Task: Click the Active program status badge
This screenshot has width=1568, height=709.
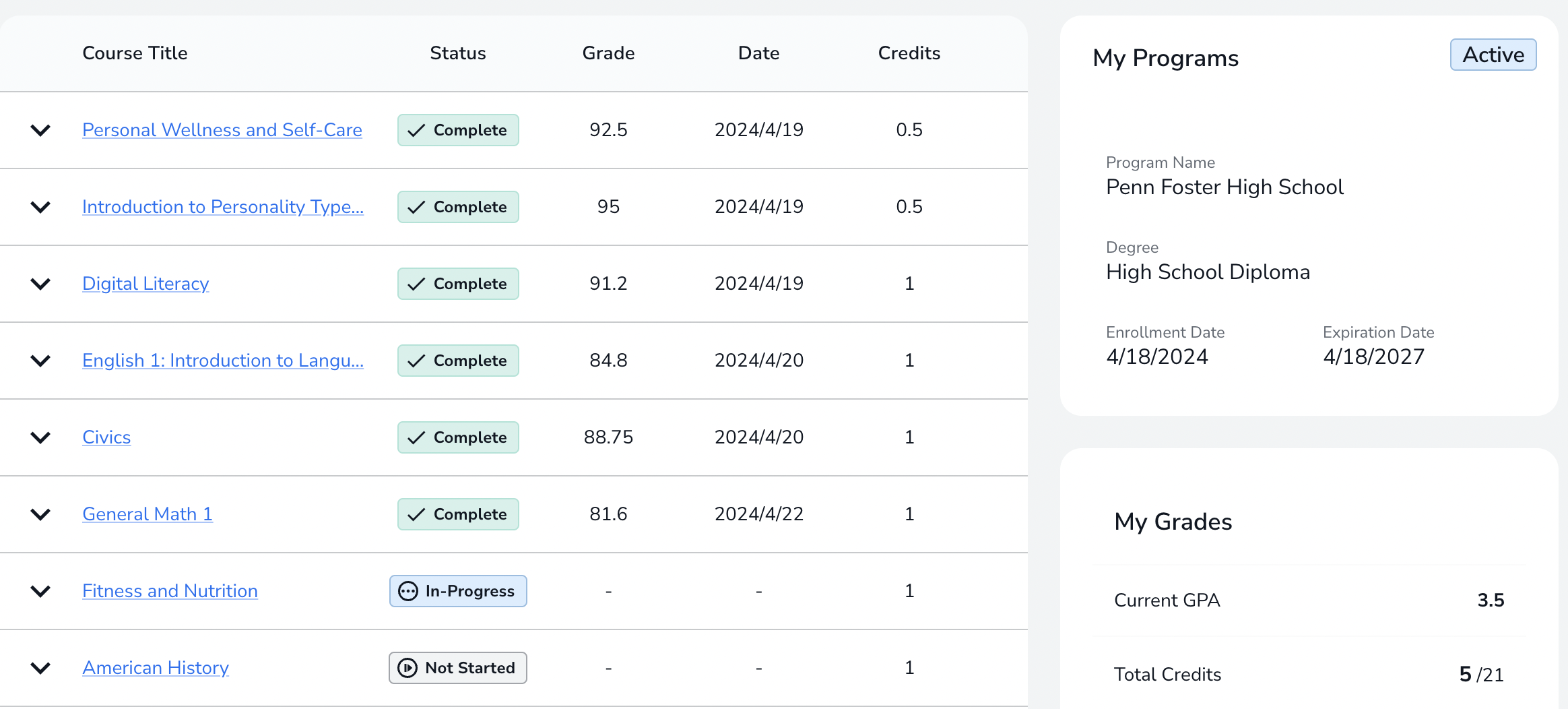Action: 1493,55
